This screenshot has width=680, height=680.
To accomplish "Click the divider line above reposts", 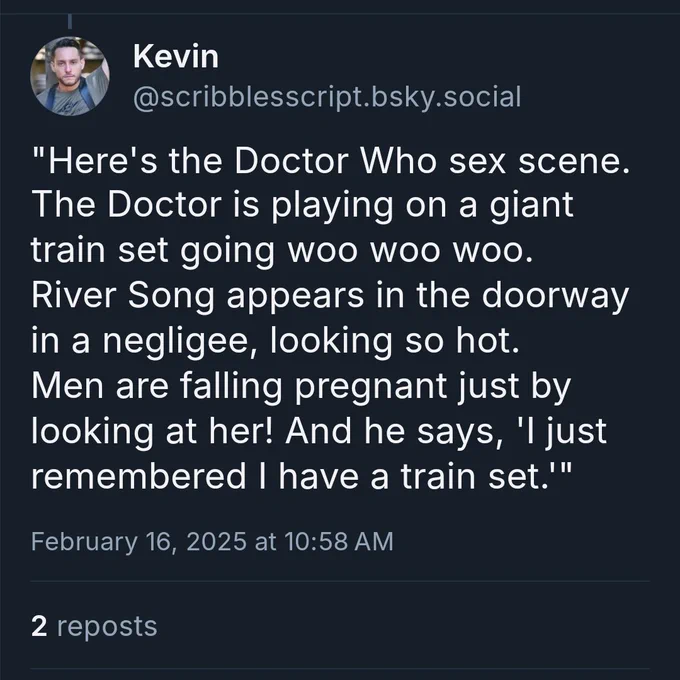I will click(340, 581).
